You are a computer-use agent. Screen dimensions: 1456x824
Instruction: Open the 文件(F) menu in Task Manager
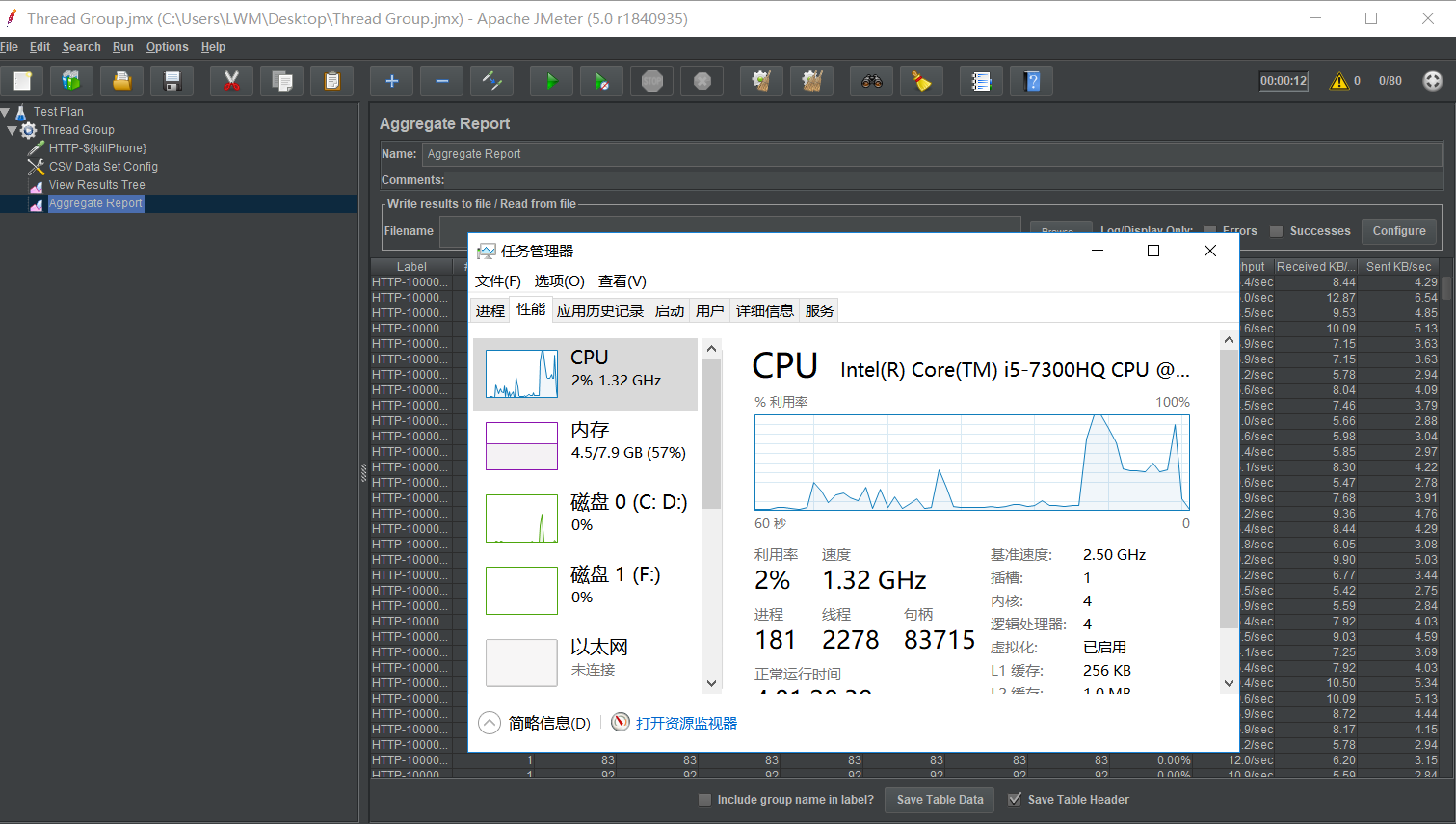pos(498,281)
